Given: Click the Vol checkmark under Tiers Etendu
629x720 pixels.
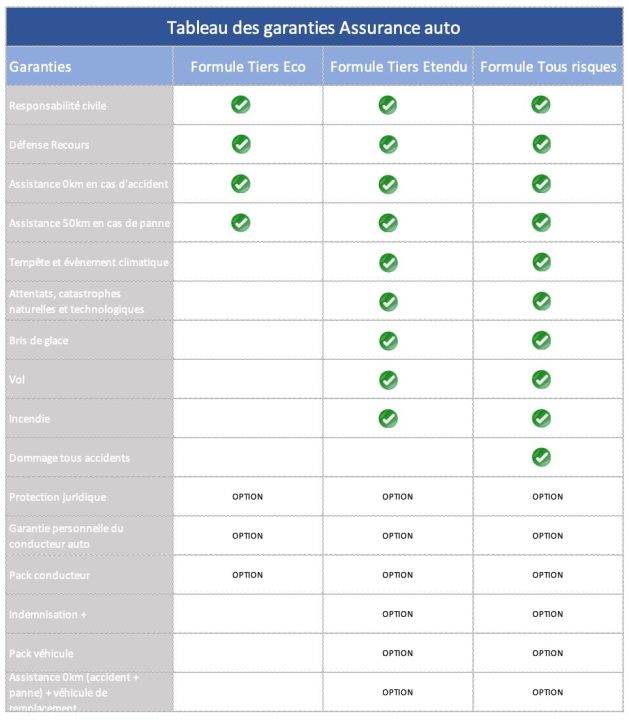Looking at the screenshot, I should click(x=388, y=379).
